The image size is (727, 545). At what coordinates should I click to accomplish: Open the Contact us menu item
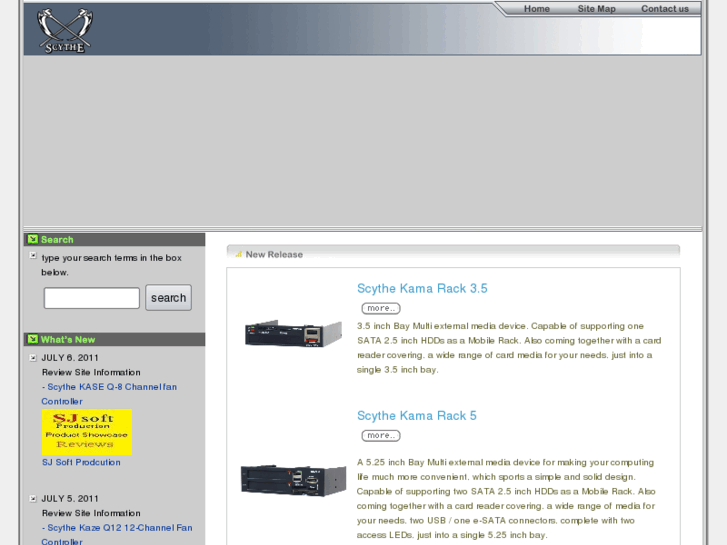(665, 9)
